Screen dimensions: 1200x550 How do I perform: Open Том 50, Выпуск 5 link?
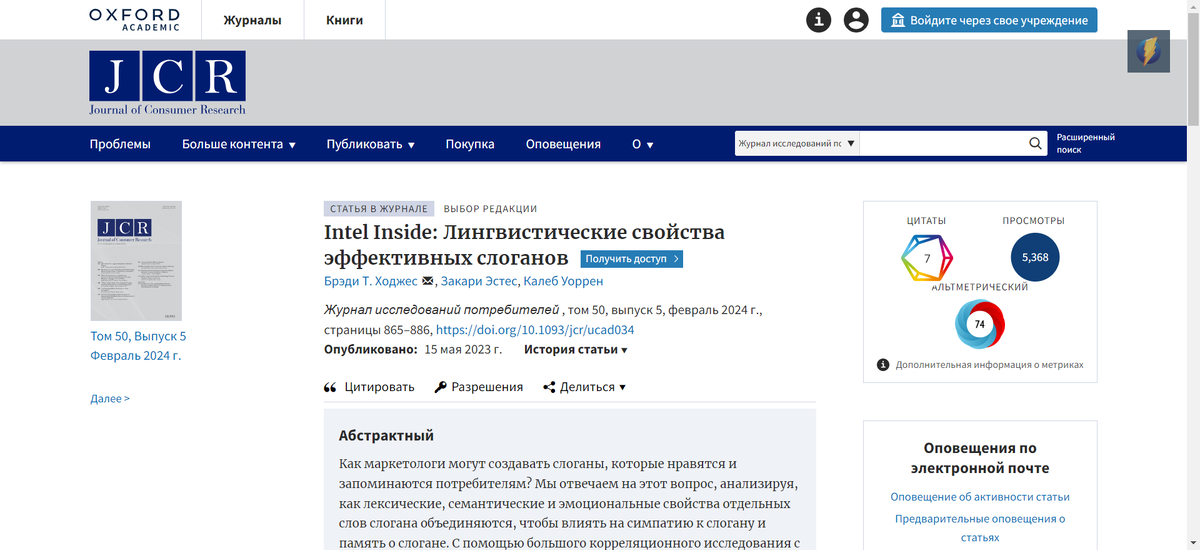tap(139, 336)
